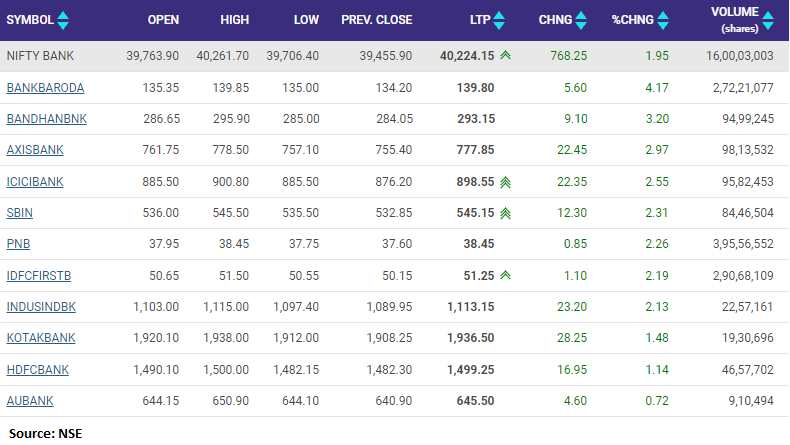Click the uptick arrow in SBIN row
This screenshot has height=445, width=790.
pyautogui.click(x=506, y=213)
